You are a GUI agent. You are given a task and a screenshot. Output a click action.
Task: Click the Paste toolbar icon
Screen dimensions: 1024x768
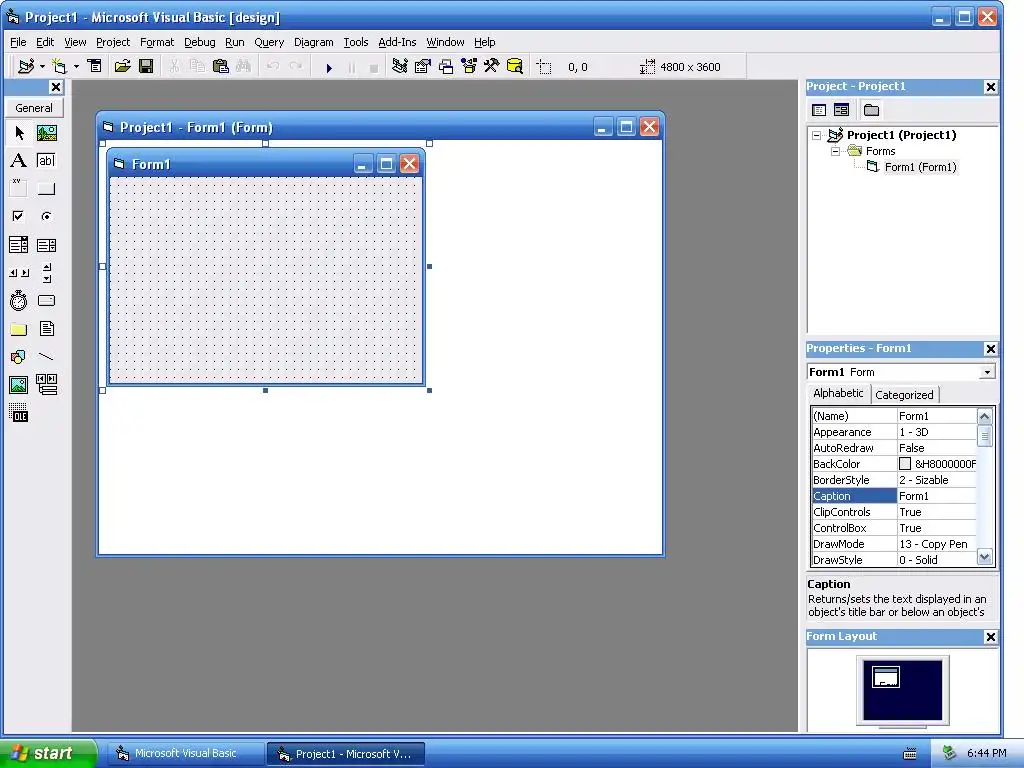221,67
